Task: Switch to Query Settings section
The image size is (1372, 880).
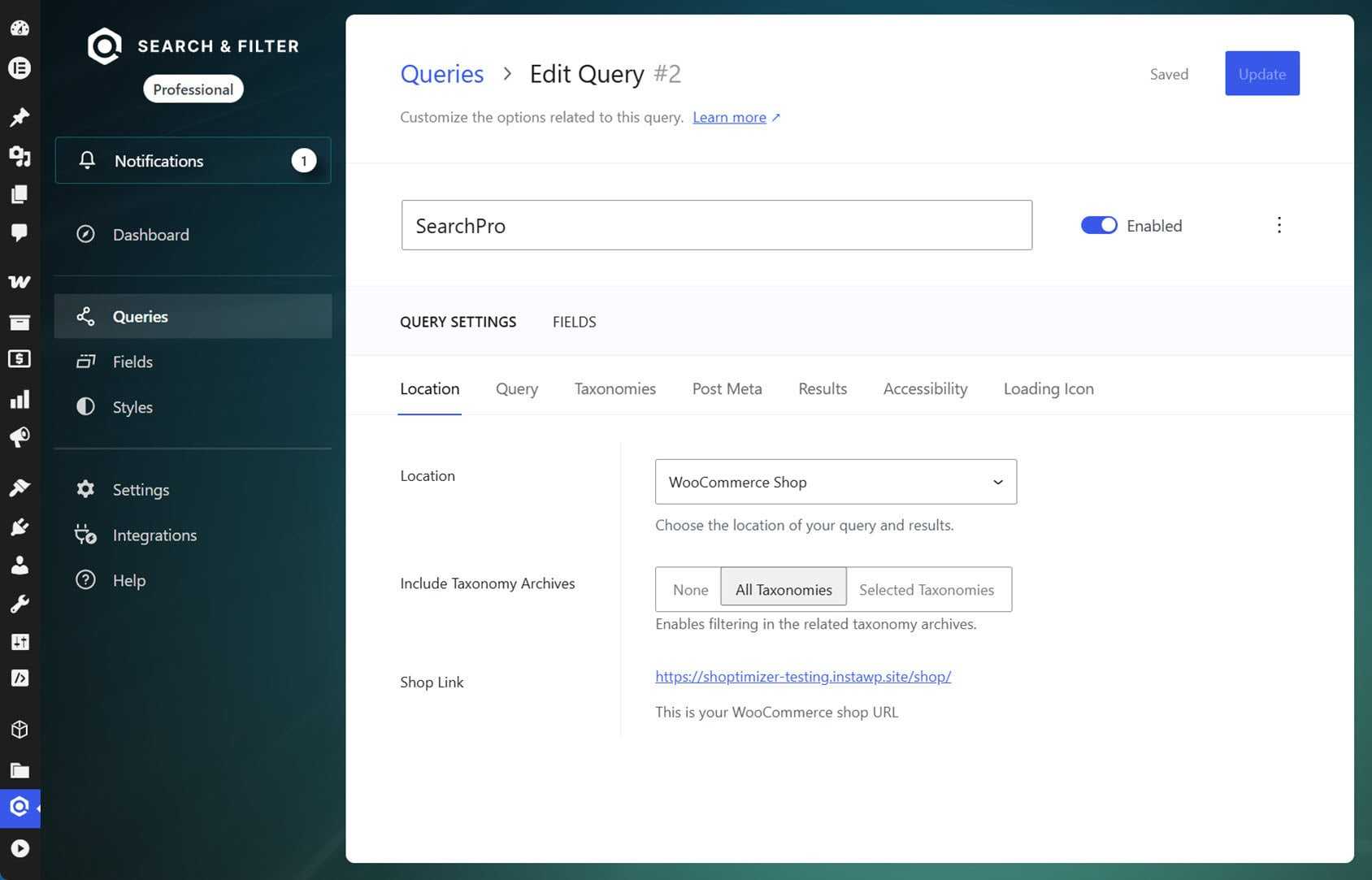Action: pos(458,322)
